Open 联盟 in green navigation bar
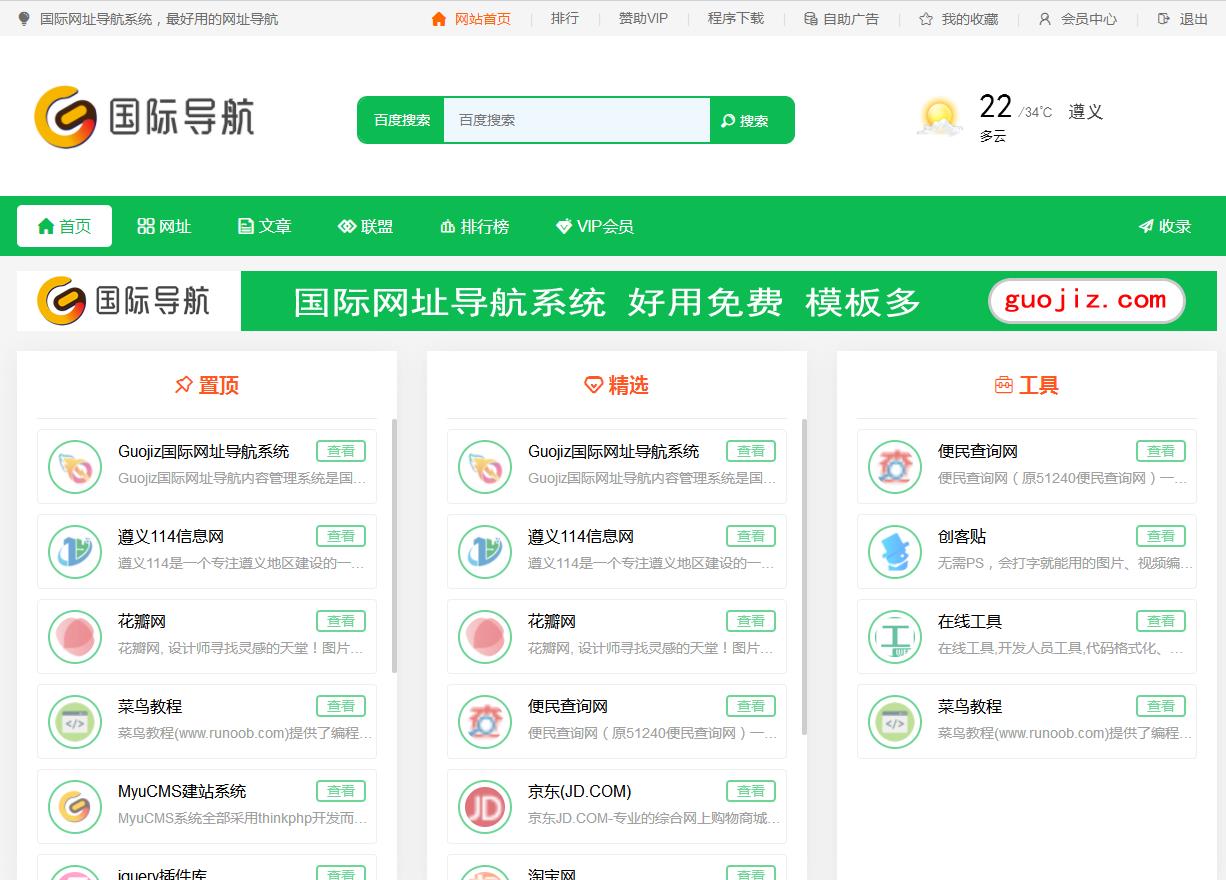Viewport: 1226px width, 880px height. coord(366,226)
